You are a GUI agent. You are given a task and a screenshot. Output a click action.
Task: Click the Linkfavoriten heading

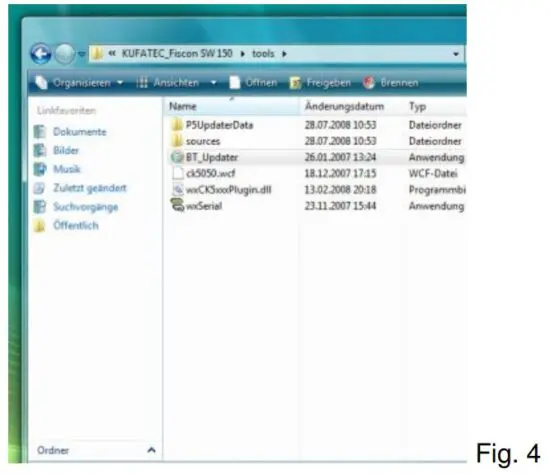coord(66,111)
